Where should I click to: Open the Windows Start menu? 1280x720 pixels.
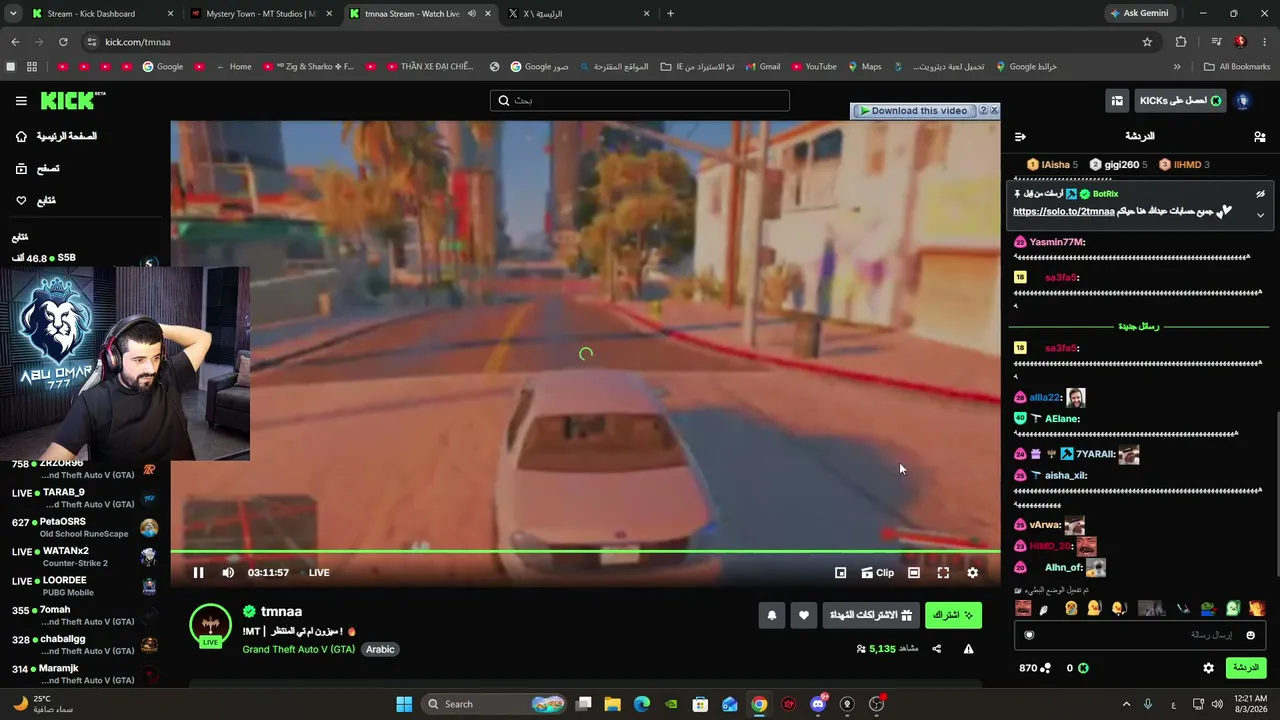pos(404,704)
